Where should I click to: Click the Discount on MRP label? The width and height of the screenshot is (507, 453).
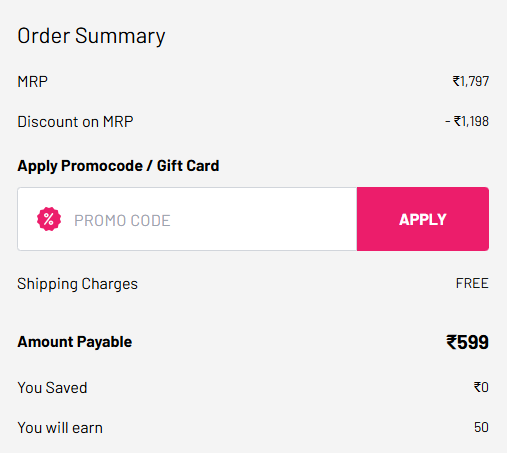tap(75, 122)
